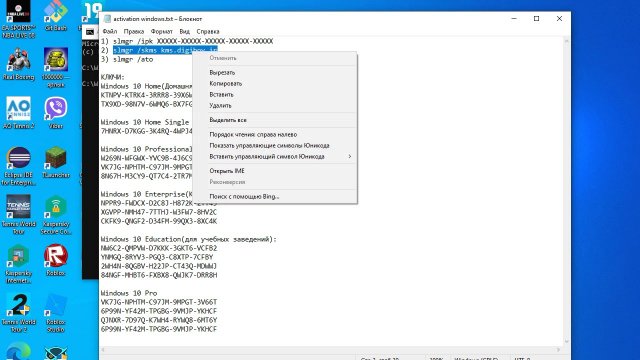The width and height of the screenshot is (640, 360).
Task: Open the Правка menu in Notepad
Action: 134,31
